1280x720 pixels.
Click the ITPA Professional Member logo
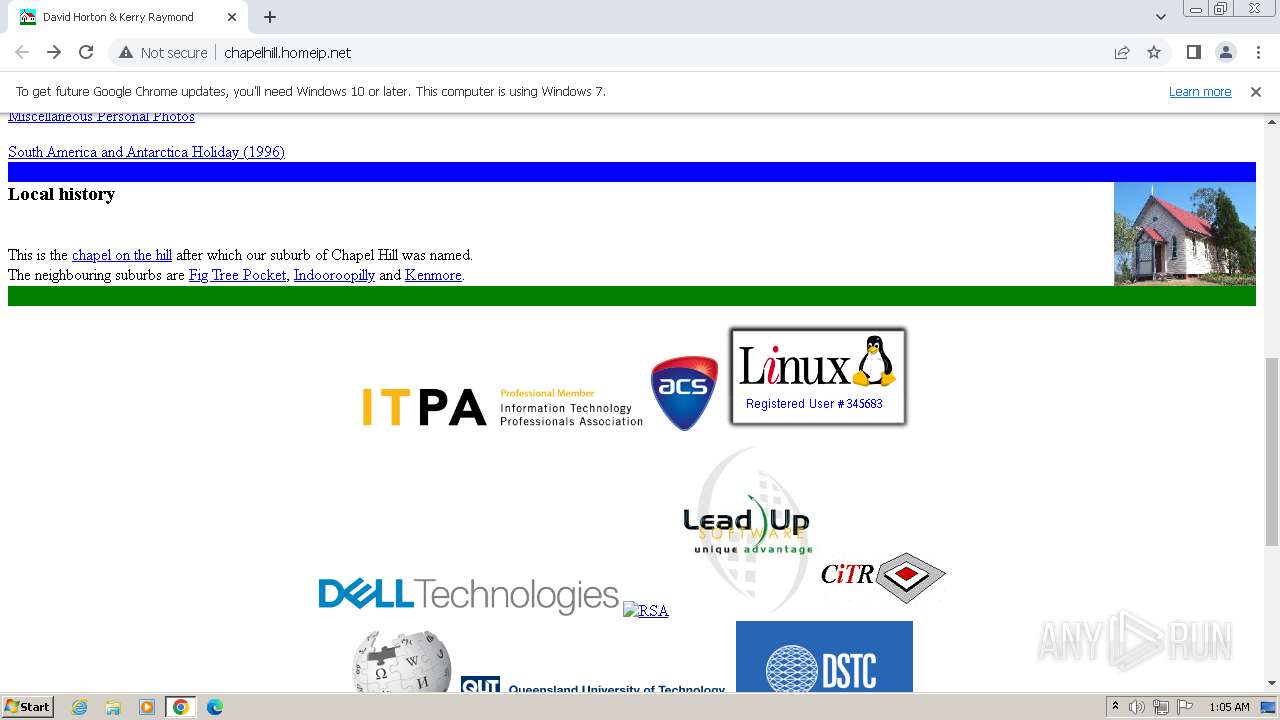pyautogui.click(x=502, y=407)
